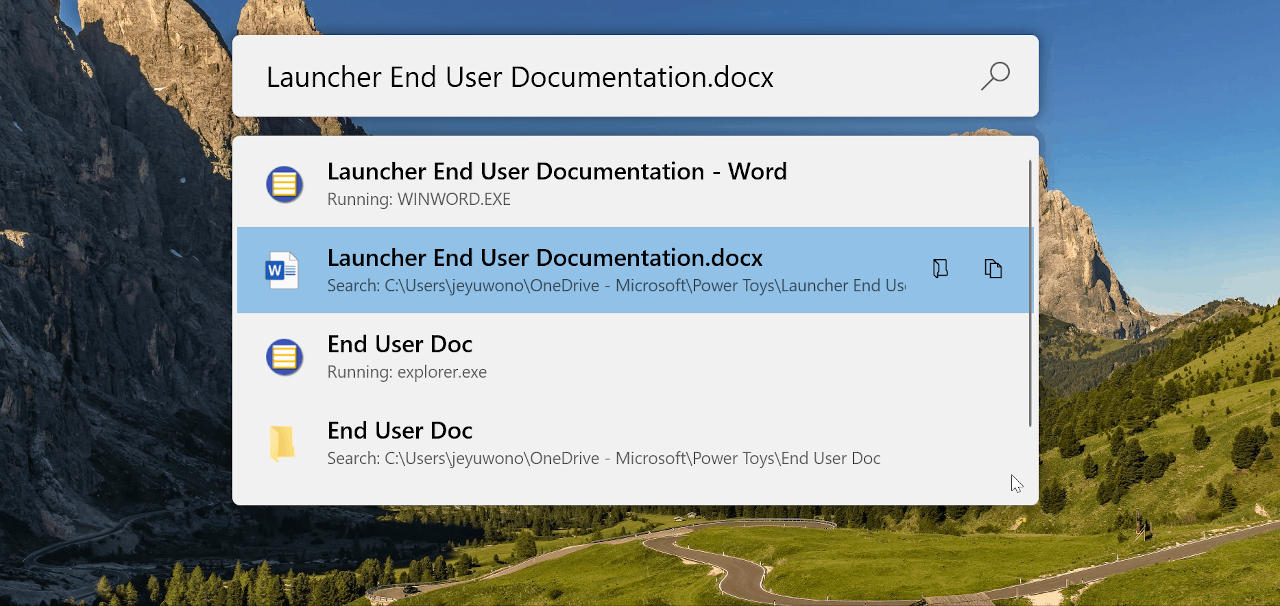
Task: Select the 'Launcher End User Documentation - Word' result title
Action: pyautogui.click(x=557, y=171)
